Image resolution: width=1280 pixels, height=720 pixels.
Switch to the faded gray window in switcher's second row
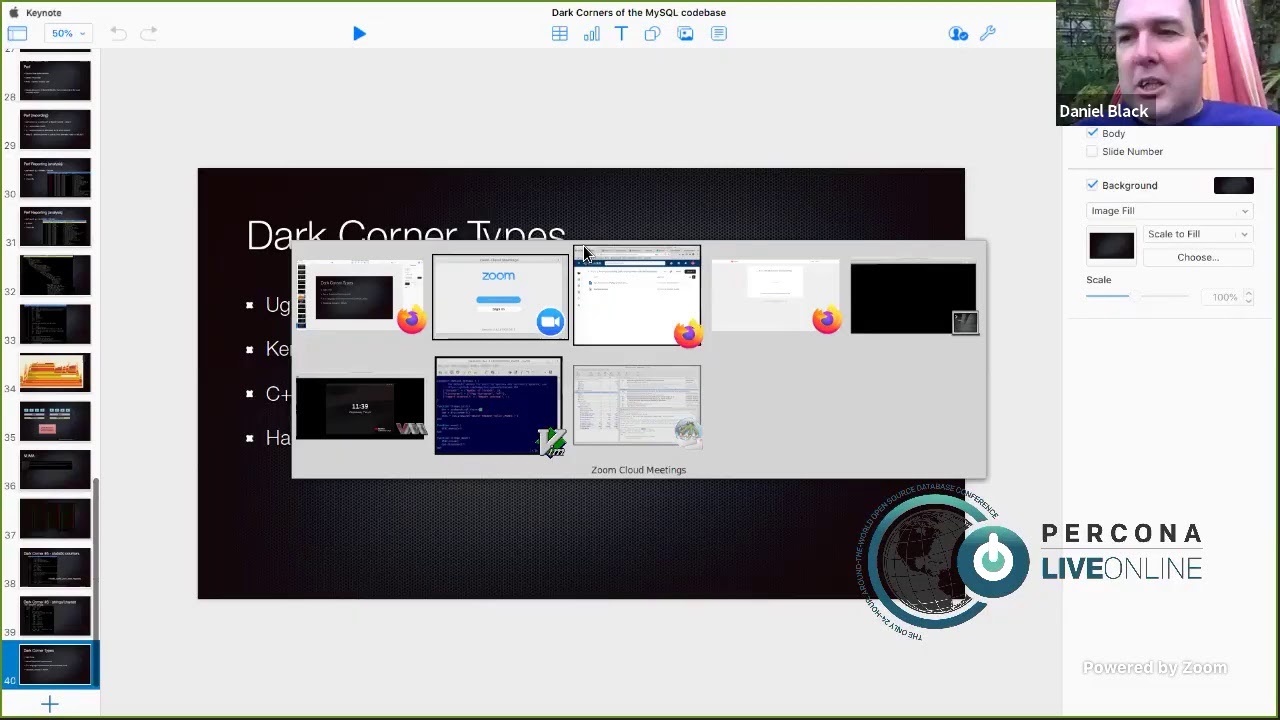click(637, 404)
